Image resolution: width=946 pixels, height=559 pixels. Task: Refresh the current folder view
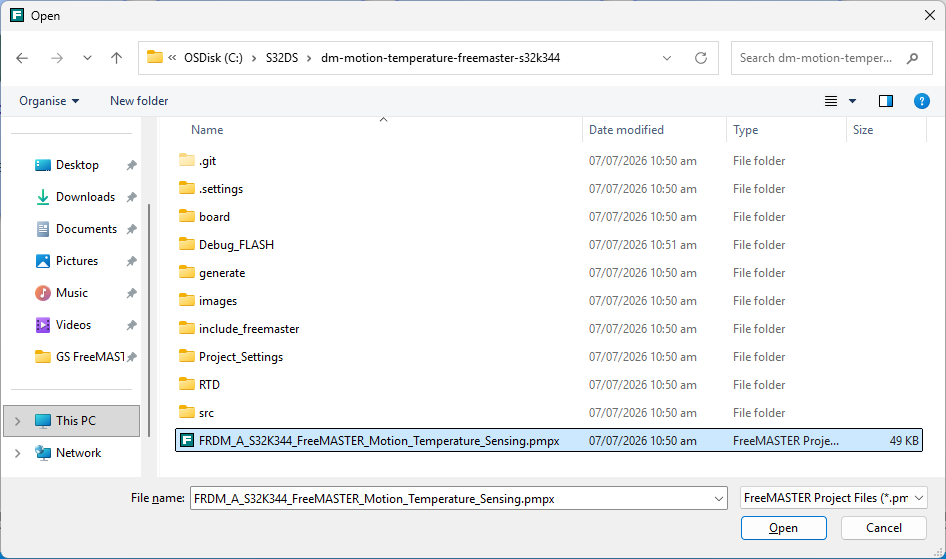tap(700, 58)
